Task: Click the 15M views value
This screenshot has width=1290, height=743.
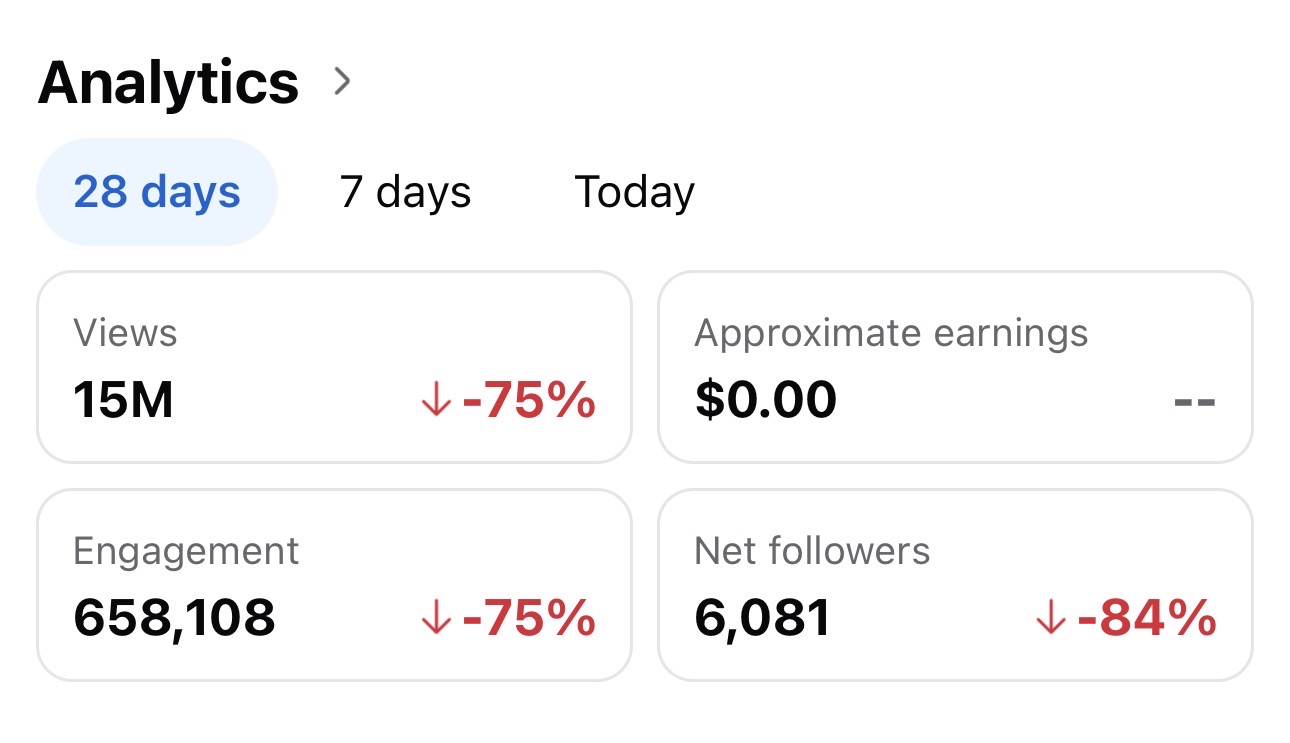Action: coord(123,401)
